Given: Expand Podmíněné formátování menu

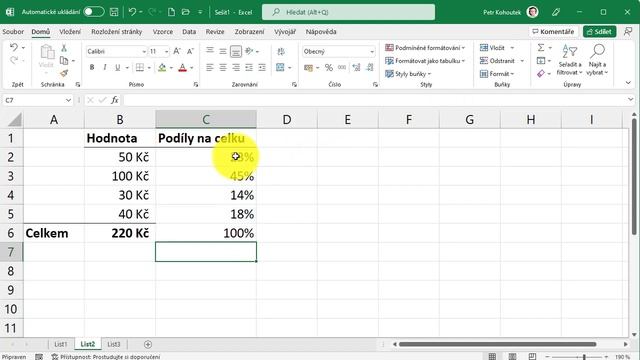Looking at the screenshot, I should [425, 48].
